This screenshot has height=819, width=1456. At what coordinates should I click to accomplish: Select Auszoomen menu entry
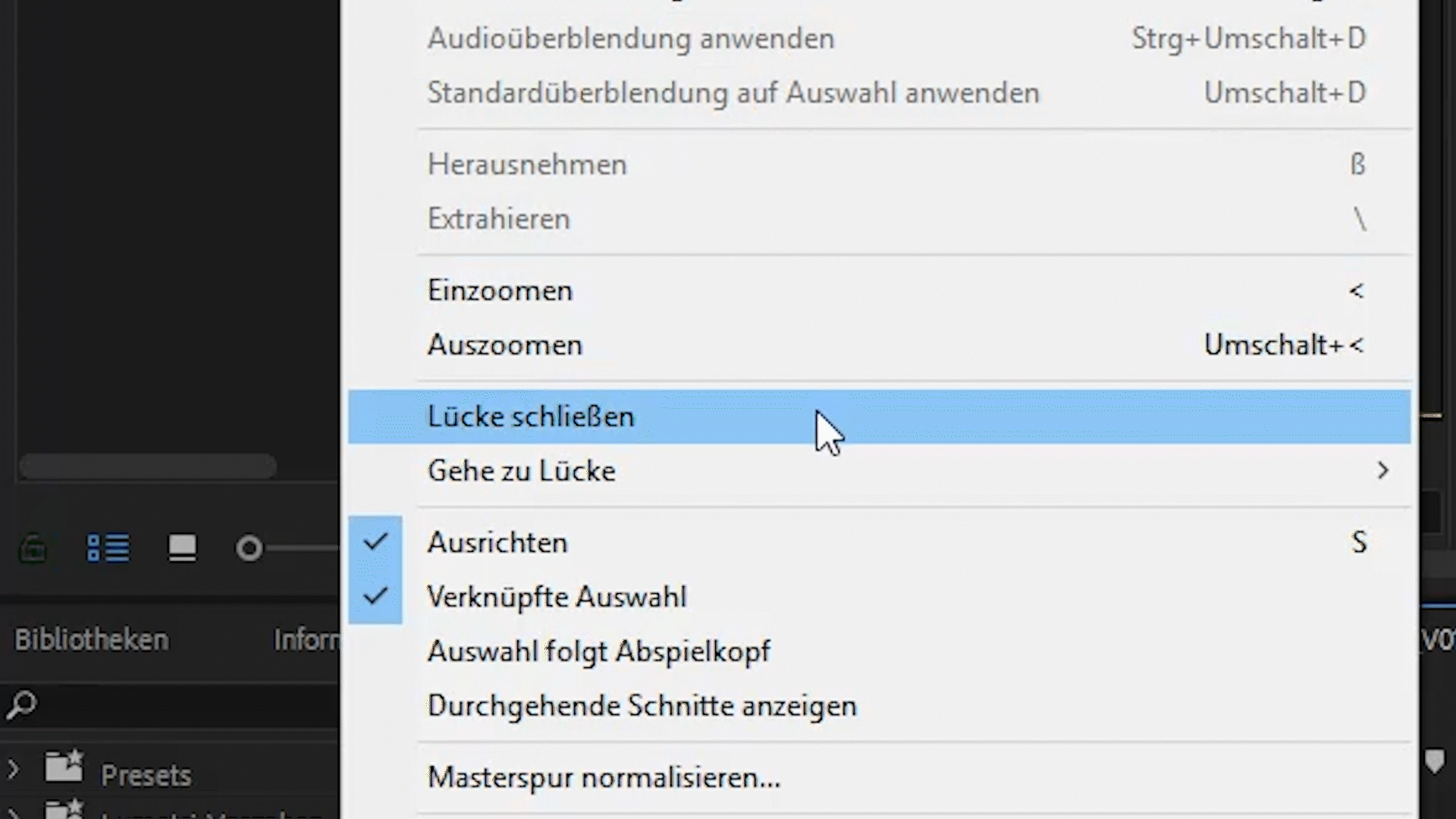pyautogui.click(x=505, y=345)
